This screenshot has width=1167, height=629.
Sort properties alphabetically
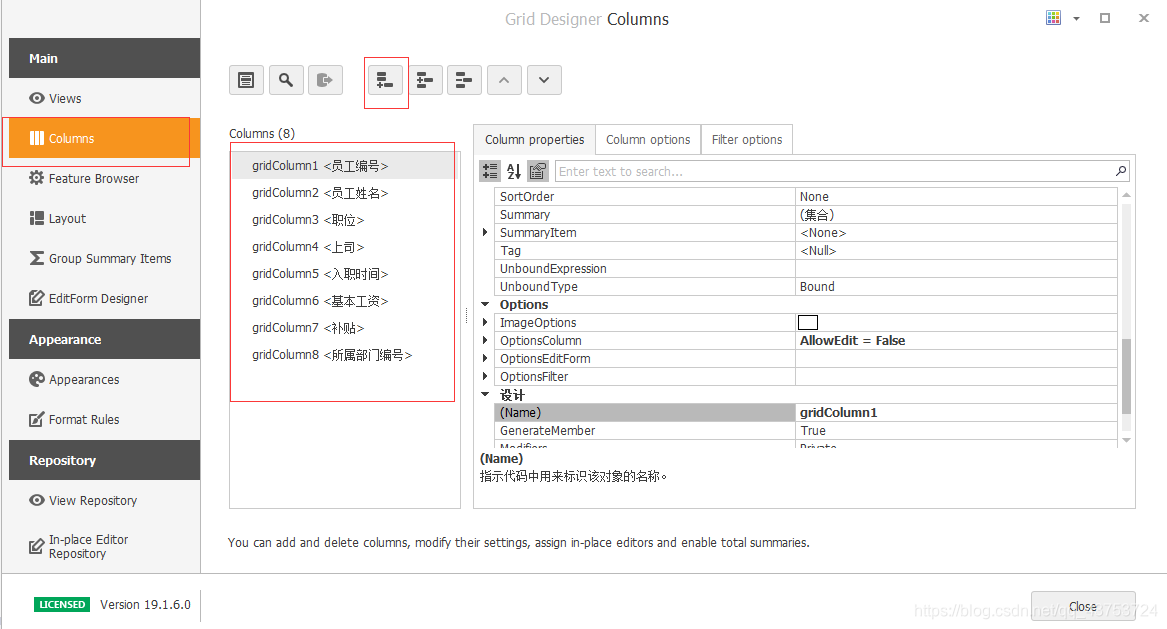pyautogui.click(x=514, y=171)
